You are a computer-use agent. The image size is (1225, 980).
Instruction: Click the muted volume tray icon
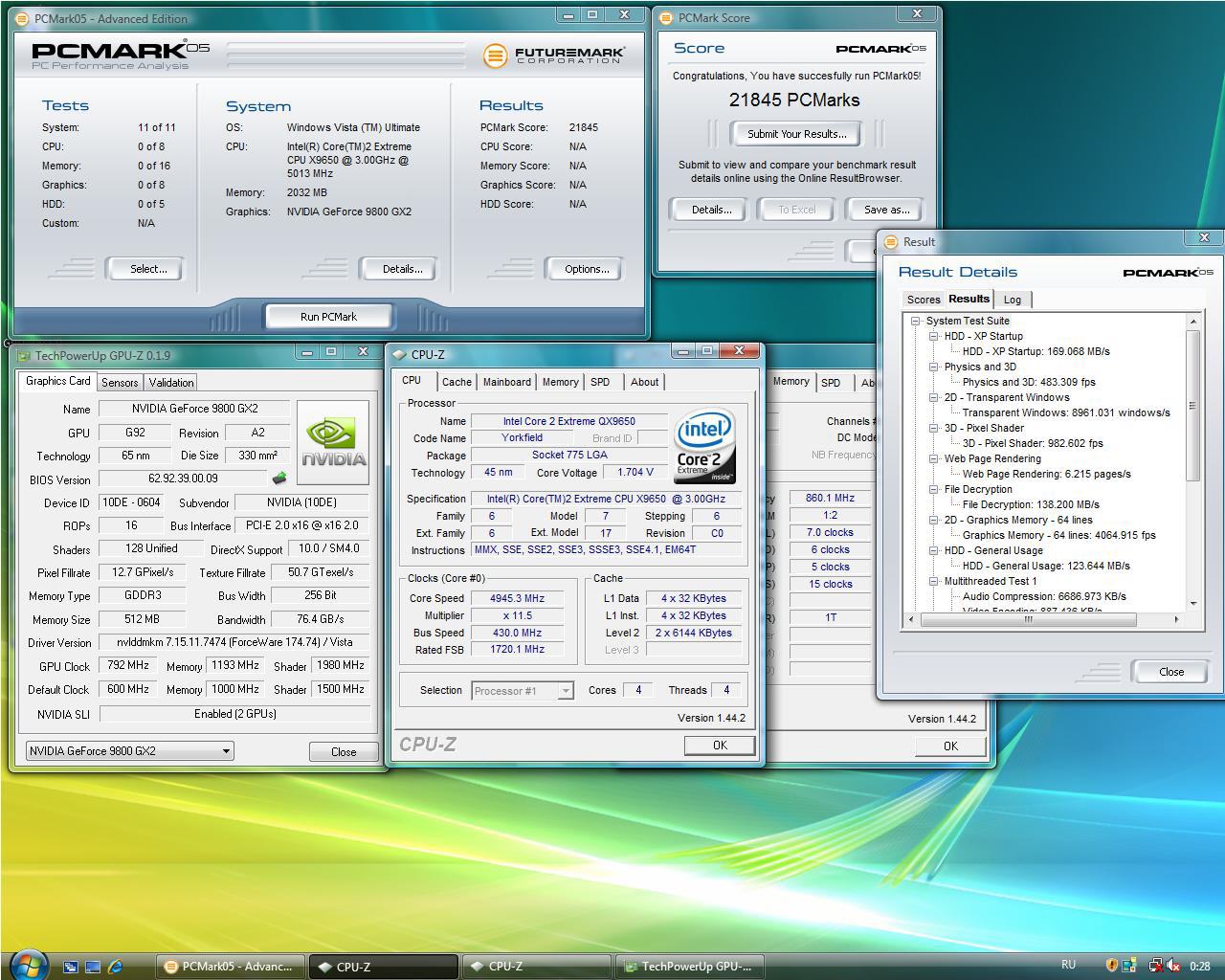[1173, 966]
